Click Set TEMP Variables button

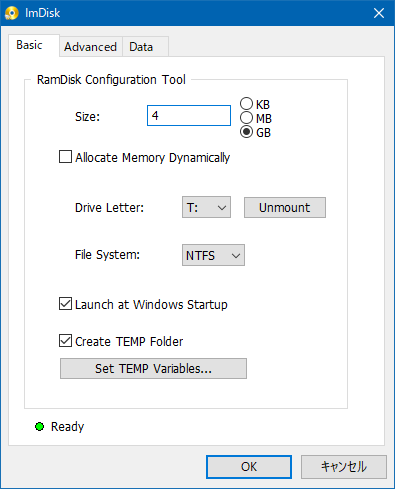(153, 368)
